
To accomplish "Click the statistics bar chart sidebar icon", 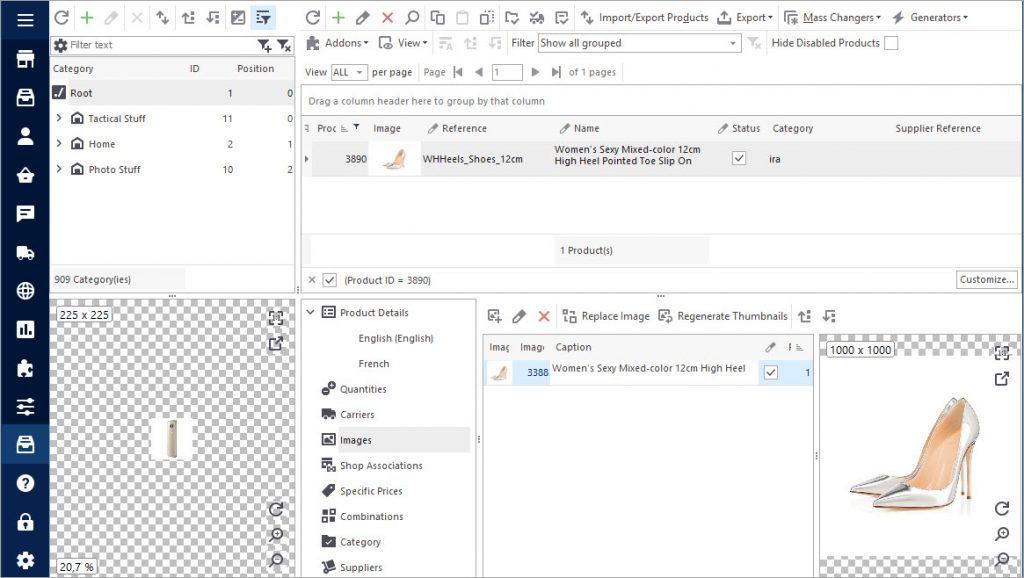I will (x=25, y=329).
